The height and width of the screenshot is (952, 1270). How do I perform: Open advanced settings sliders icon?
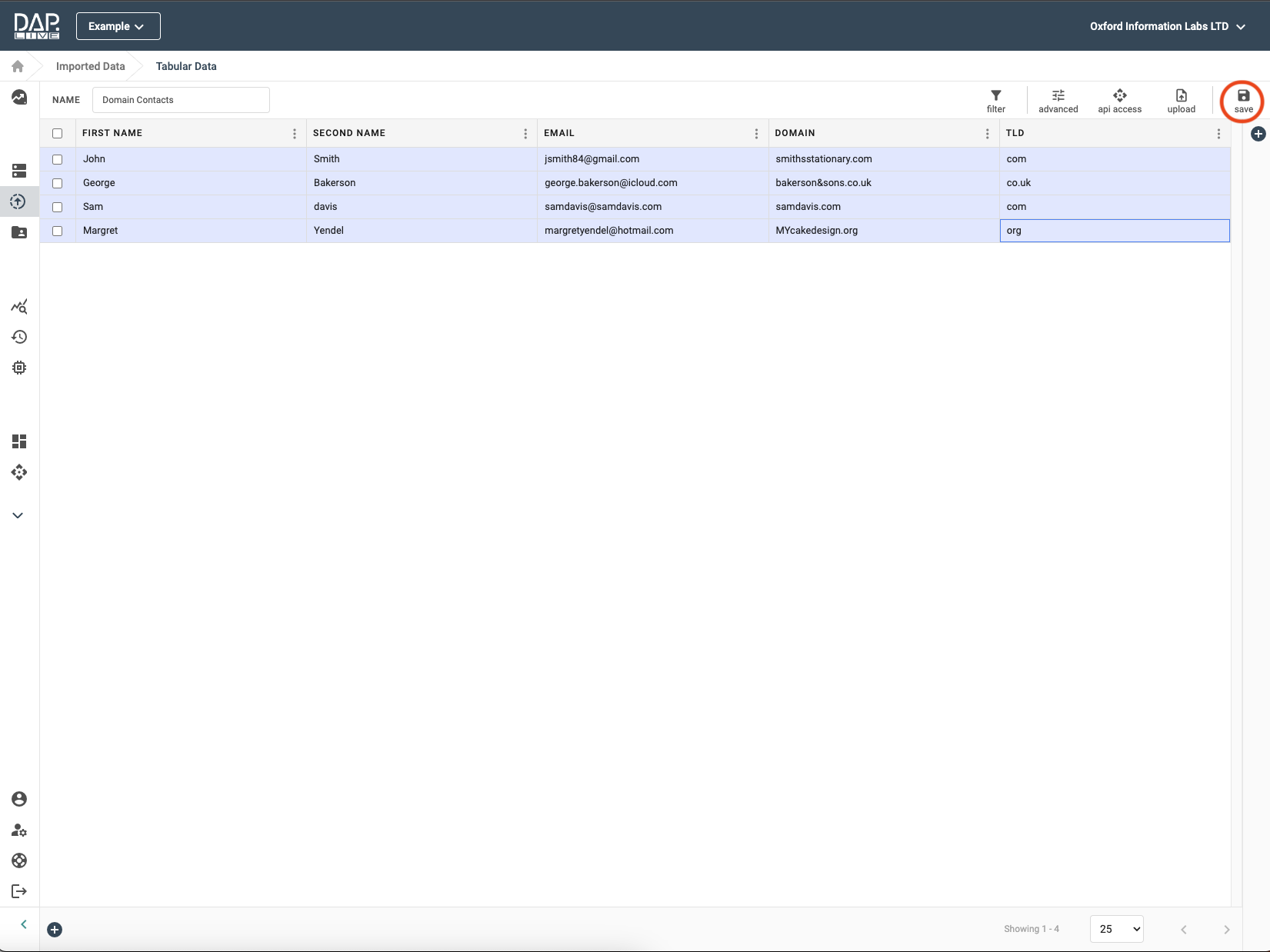(x=1058, y=100)
